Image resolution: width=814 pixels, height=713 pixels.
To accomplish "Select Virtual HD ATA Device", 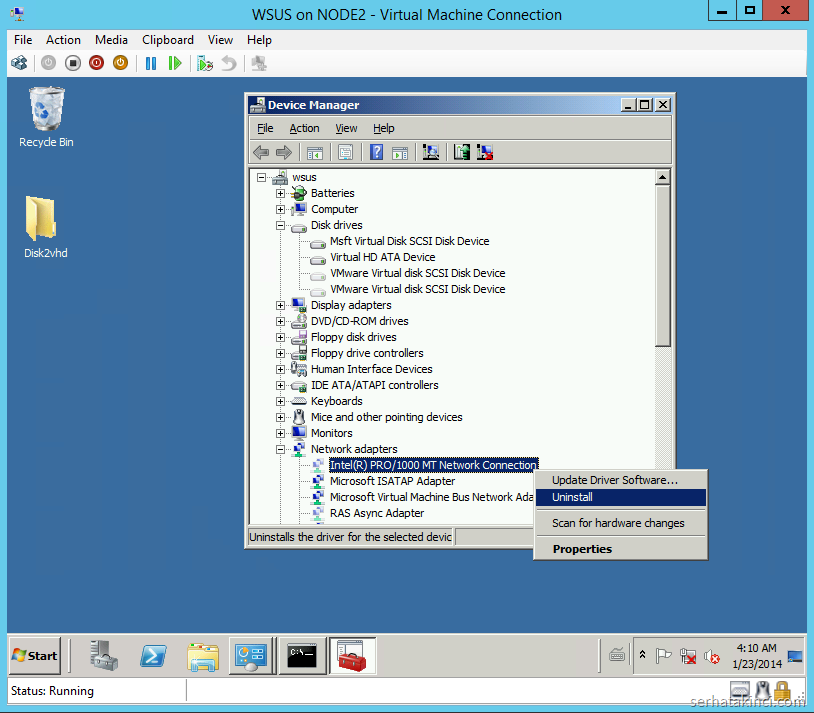I will coord(383,258).
